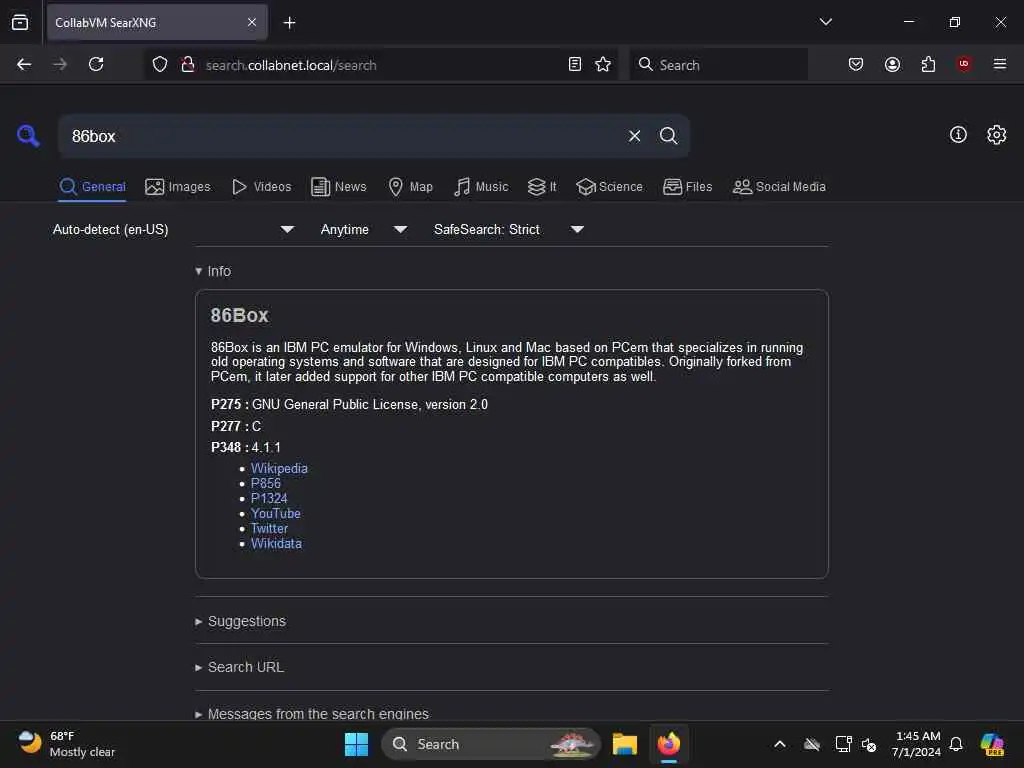Select the CollabVM SearXNG tab
This screenshot has width=1024, height=768.
(x=157, y=22)
